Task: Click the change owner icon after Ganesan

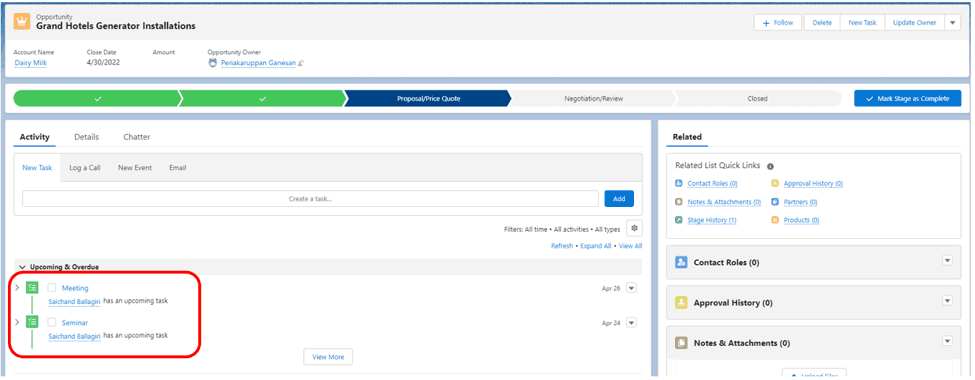Action: tap(301, 63)
